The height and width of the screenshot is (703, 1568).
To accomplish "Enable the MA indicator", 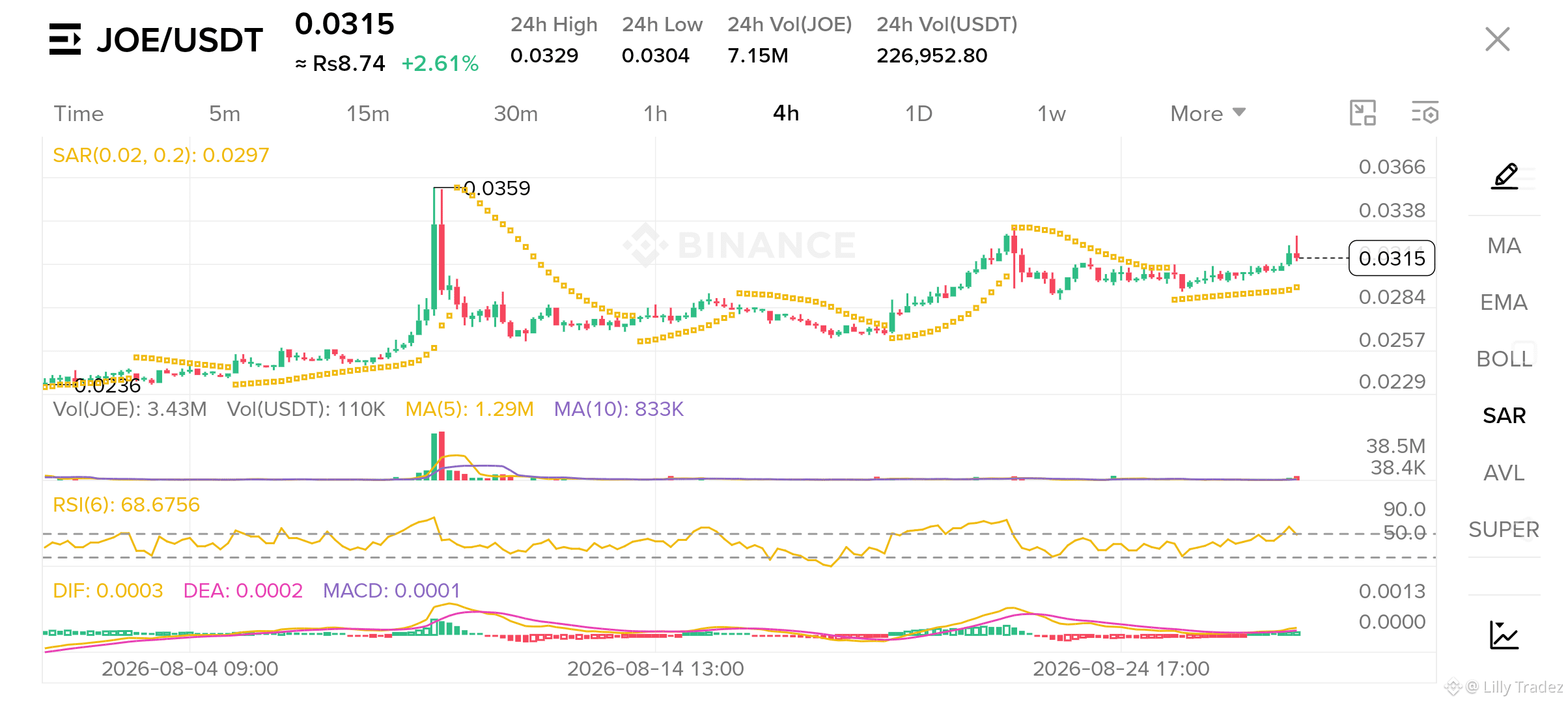I will 1504,245.
